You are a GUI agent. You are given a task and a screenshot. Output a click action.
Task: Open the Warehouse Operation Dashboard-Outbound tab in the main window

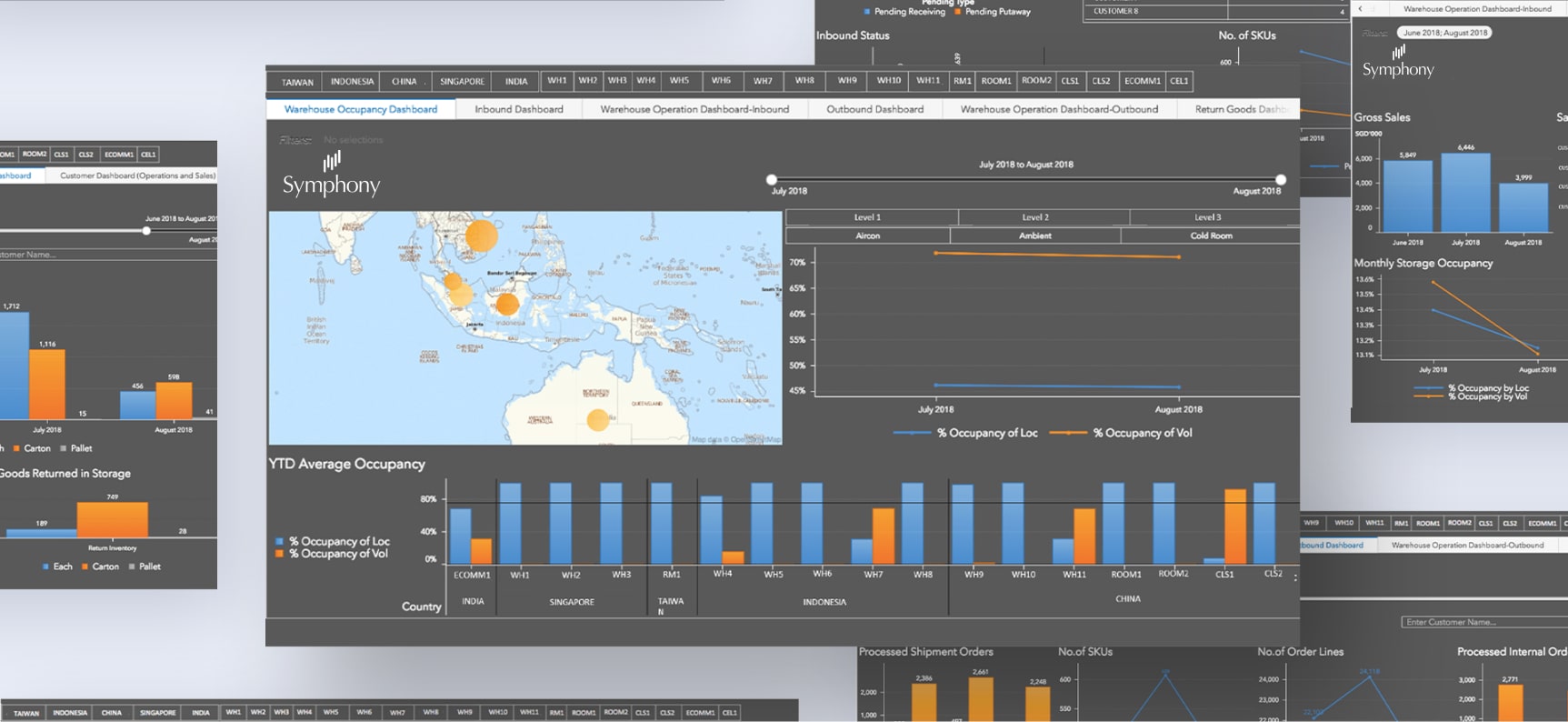point(1059,109)
